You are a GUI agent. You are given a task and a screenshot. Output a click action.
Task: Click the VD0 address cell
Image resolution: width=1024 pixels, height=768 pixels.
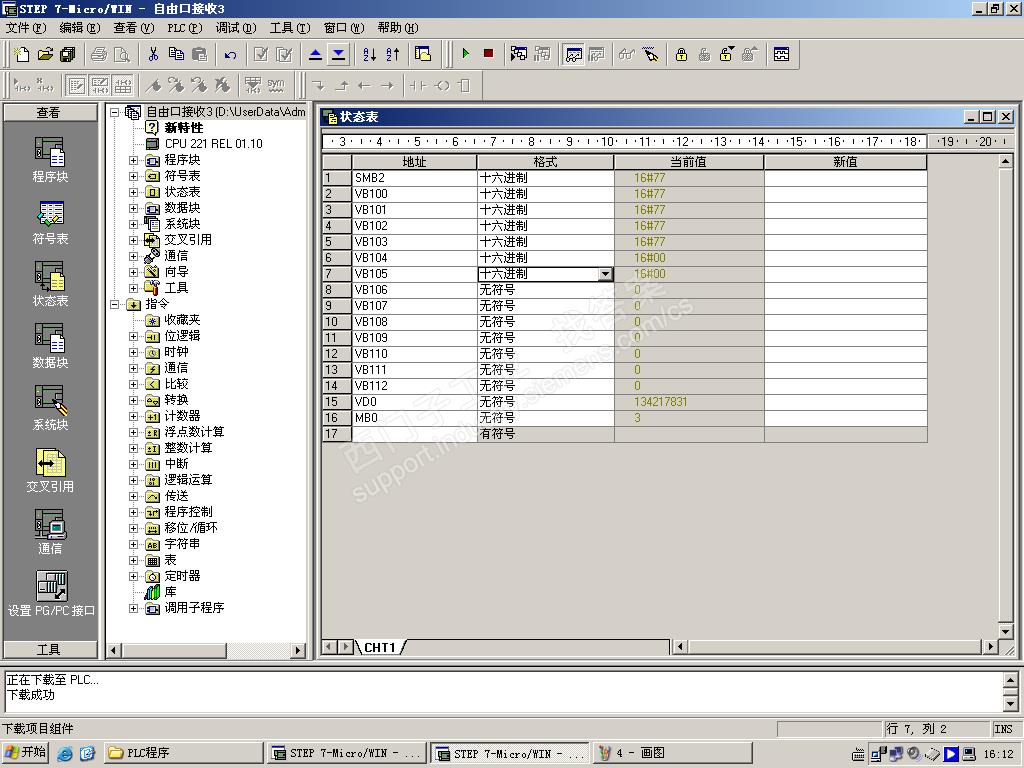click(415, 402)
